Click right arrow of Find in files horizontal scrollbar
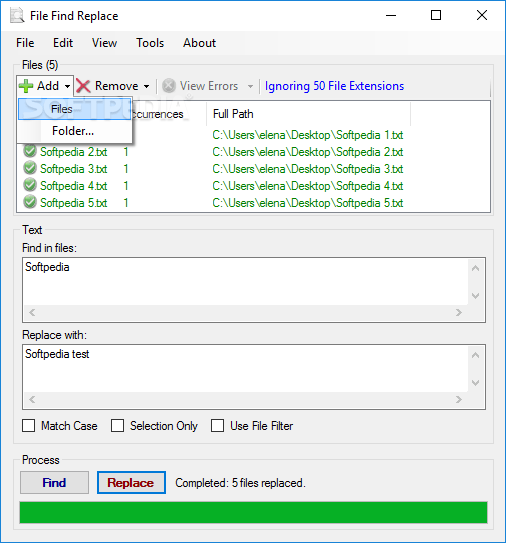The width and height of the screenshot is (506, 543). (x=459, y=312)
